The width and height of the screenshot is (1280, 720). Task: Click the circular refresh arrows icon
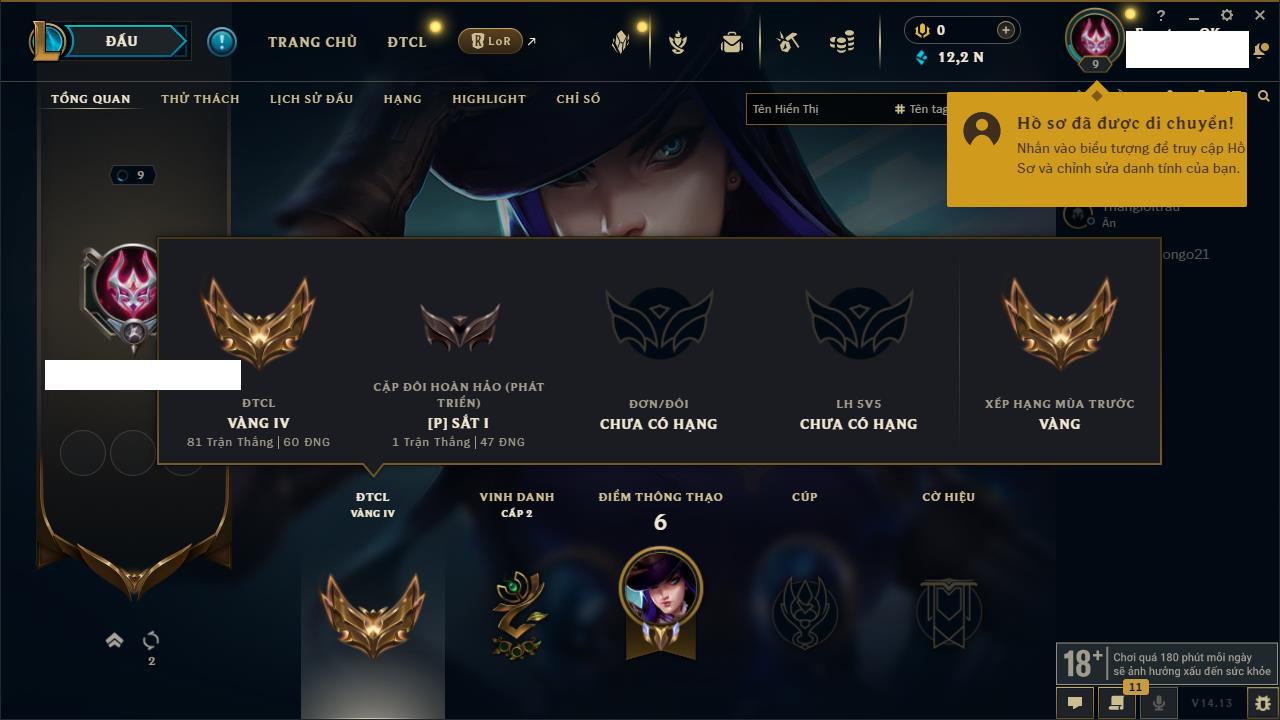pos(151,640)
